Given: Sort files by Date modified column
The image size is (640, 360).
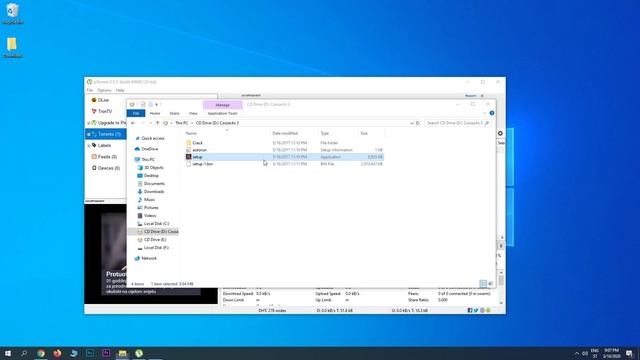Looking at the screenshot, I should [x=285, y=133].
